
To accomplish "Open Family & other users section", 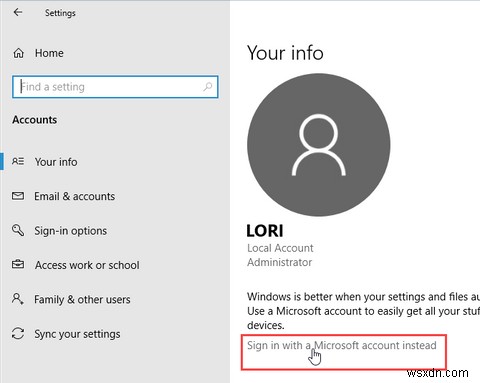I will (x=82, y=299).
